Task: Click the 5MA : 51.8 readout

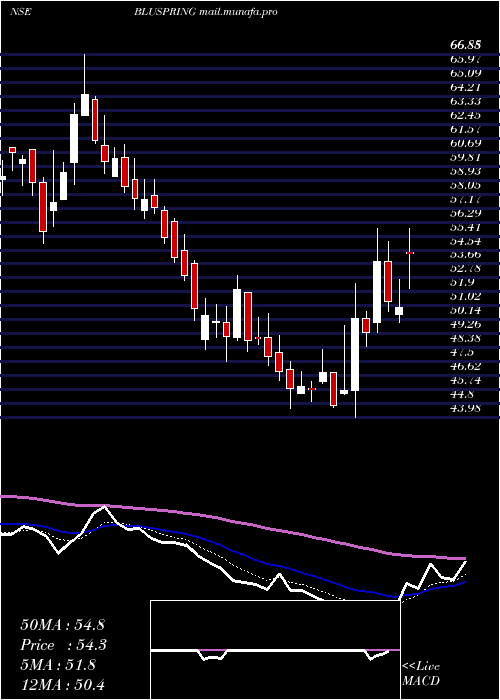Action: point(58,665)
